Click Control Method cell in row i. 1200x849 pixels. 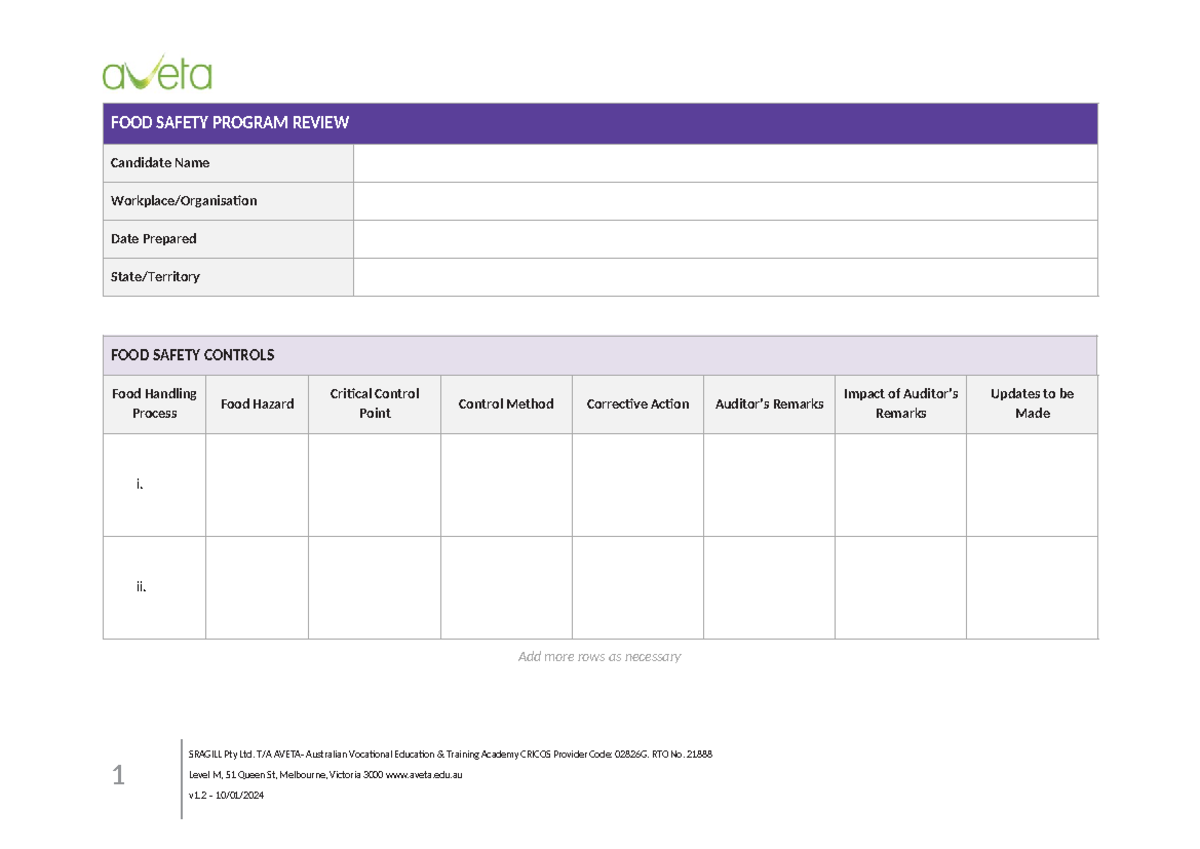coord(506,485)
